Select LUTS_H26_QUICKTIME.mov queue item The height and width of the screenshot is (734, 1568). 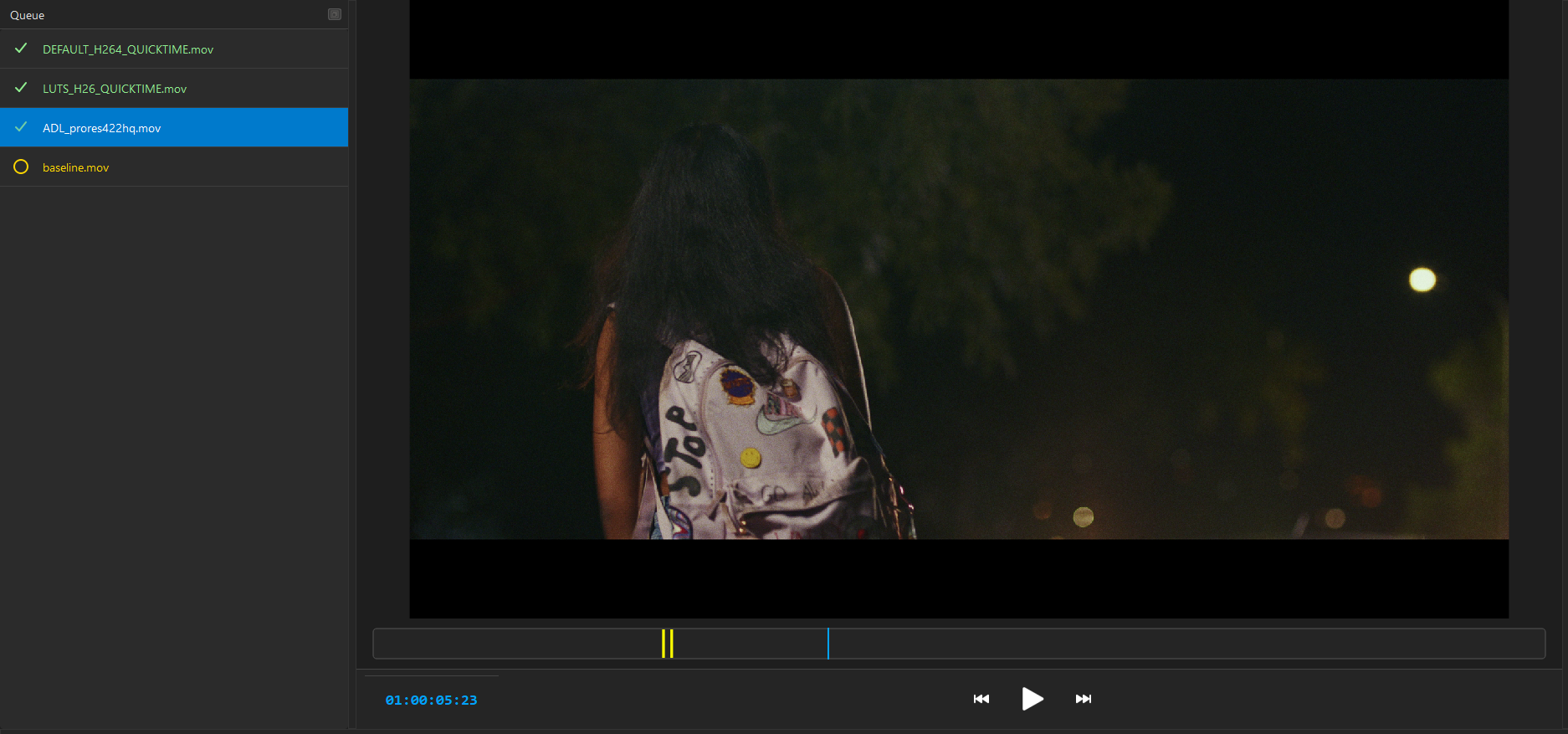point(115,89)
